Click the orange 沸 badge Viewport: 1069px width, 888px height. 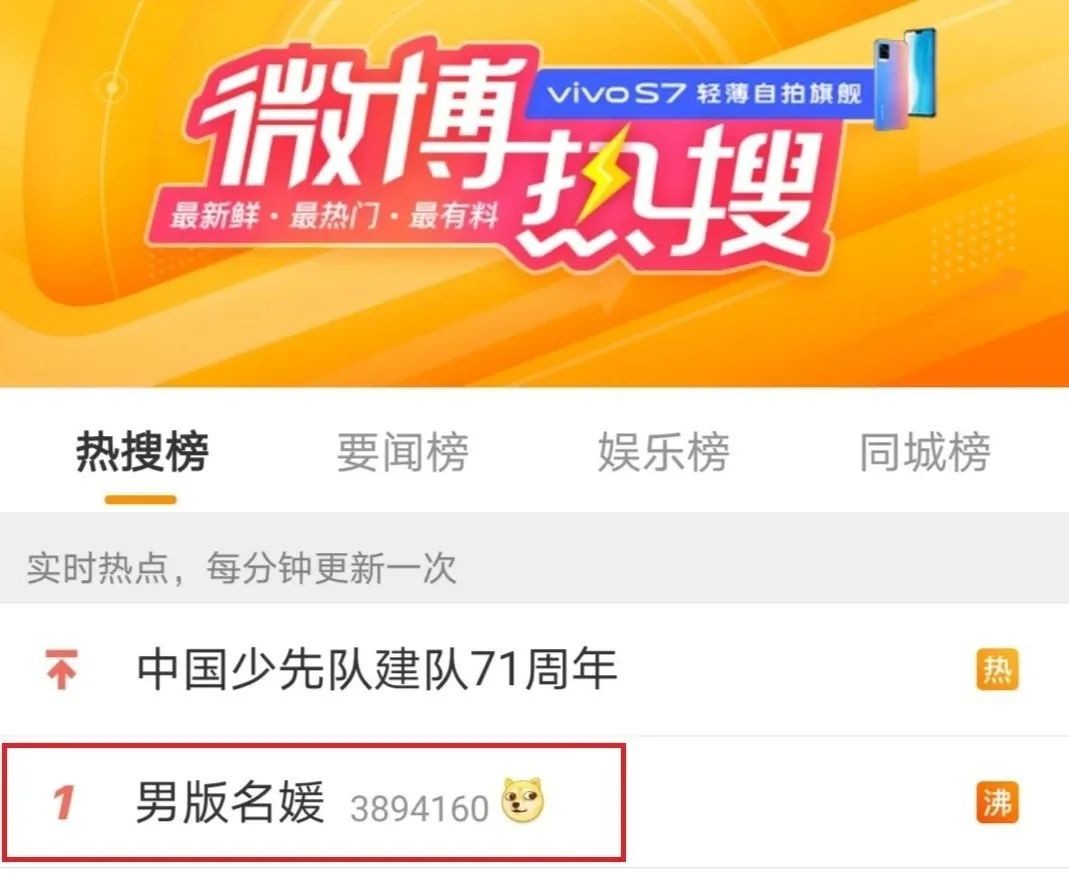(997, 802)
